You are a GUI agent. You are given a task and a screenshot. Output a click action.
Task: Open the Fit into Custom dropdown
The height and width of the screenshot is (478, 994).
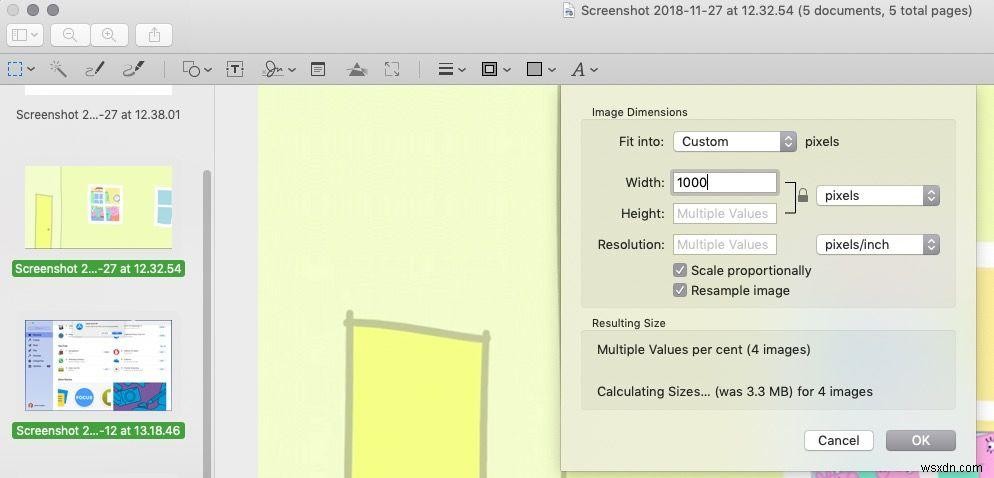tap(735, 141)
